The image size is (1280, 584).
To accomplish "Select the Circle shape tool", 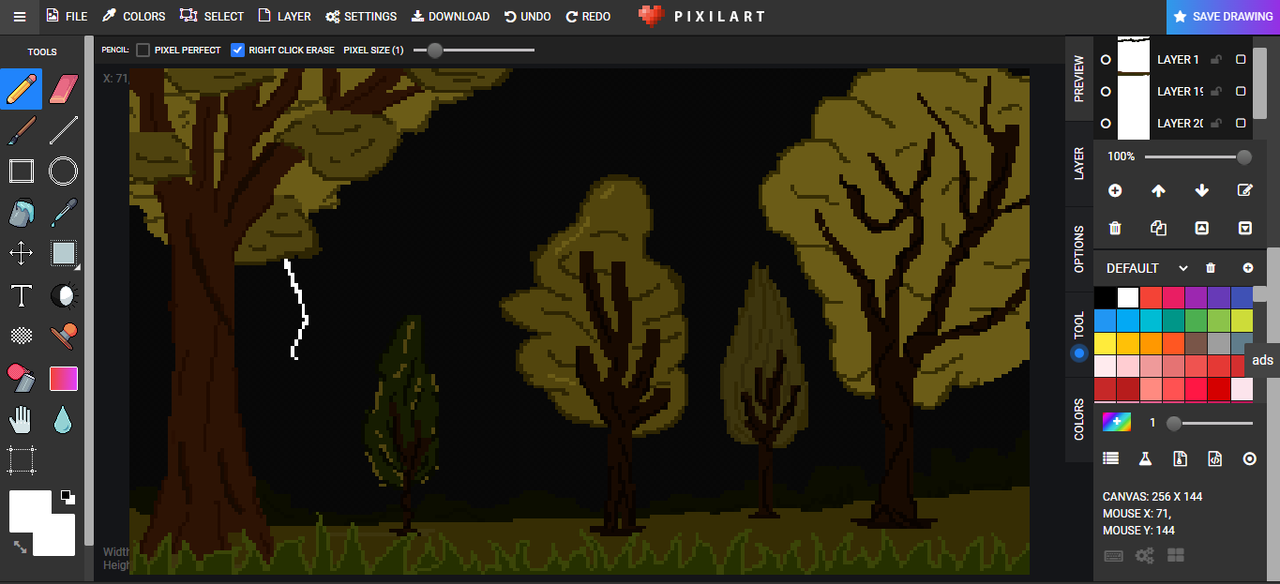I will (63, 171).
